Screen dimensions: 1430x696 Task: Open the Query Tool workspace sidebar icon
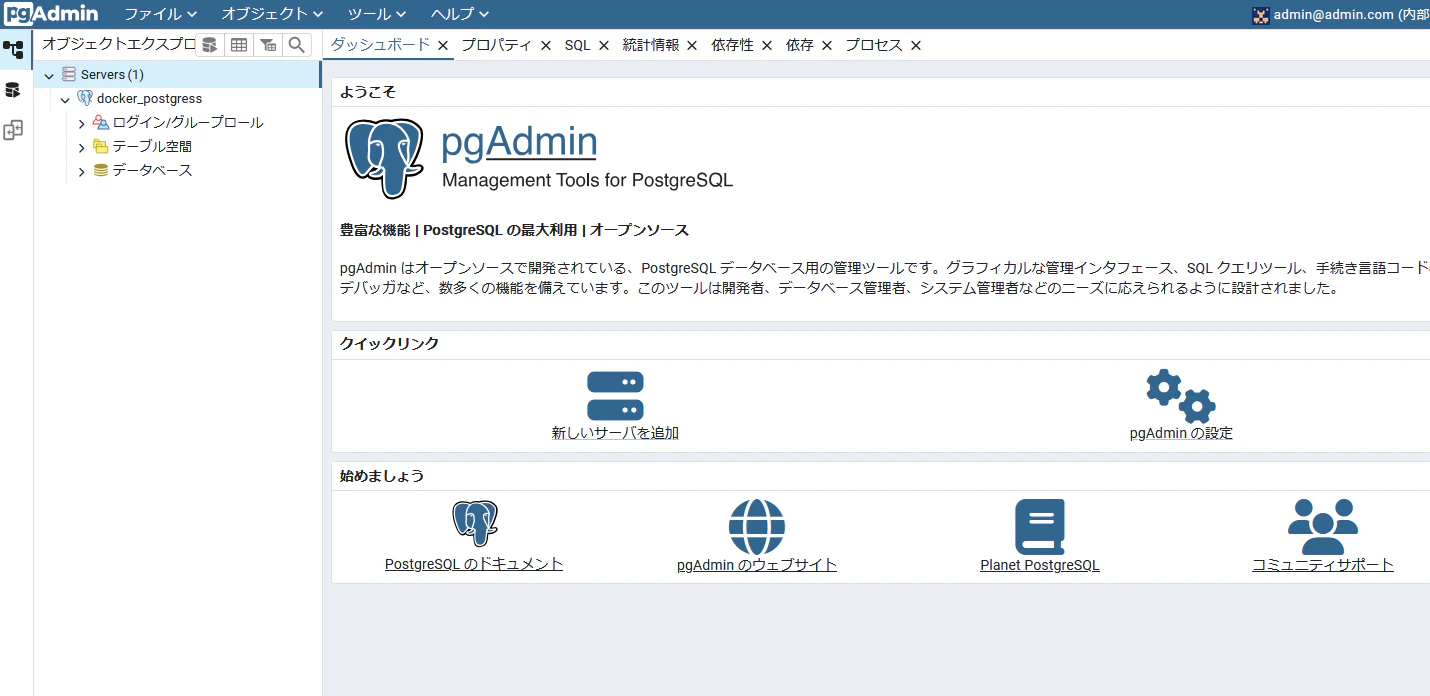coord(13,90)
